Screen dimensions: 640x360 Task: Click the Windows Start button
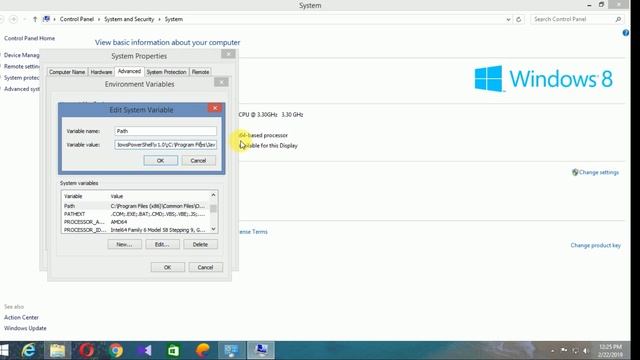click(4, 350)
